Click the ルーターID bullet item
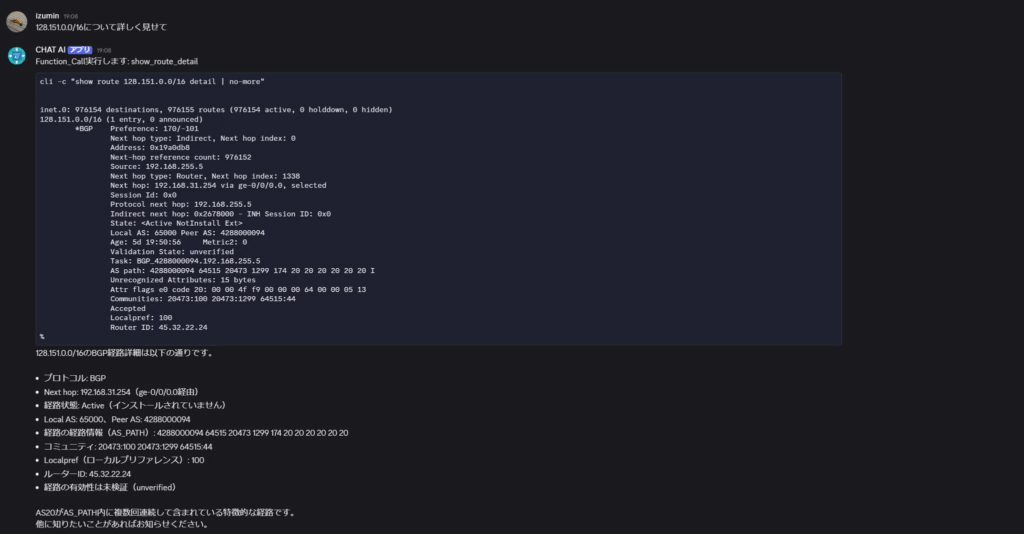 [x=87, y=474]
